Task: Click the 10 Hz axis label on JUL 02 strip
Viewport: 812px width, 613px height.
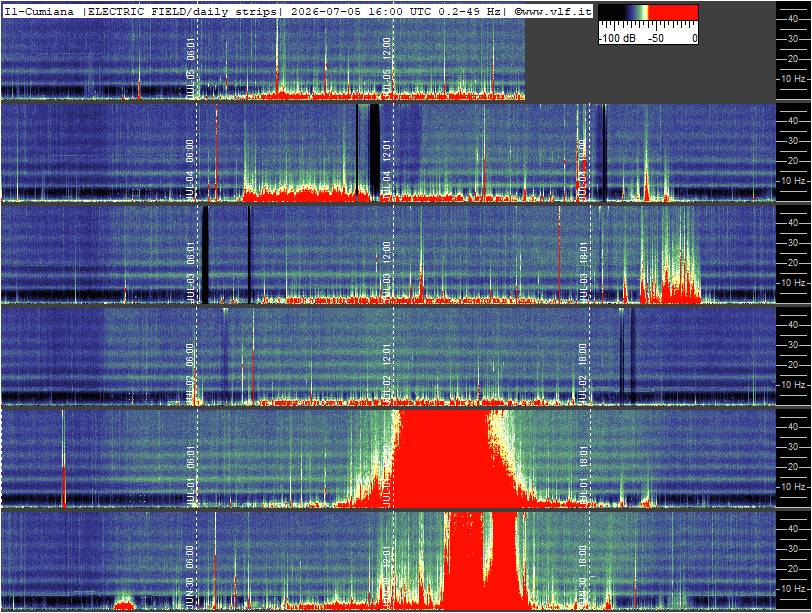Action: pos(793,385)
